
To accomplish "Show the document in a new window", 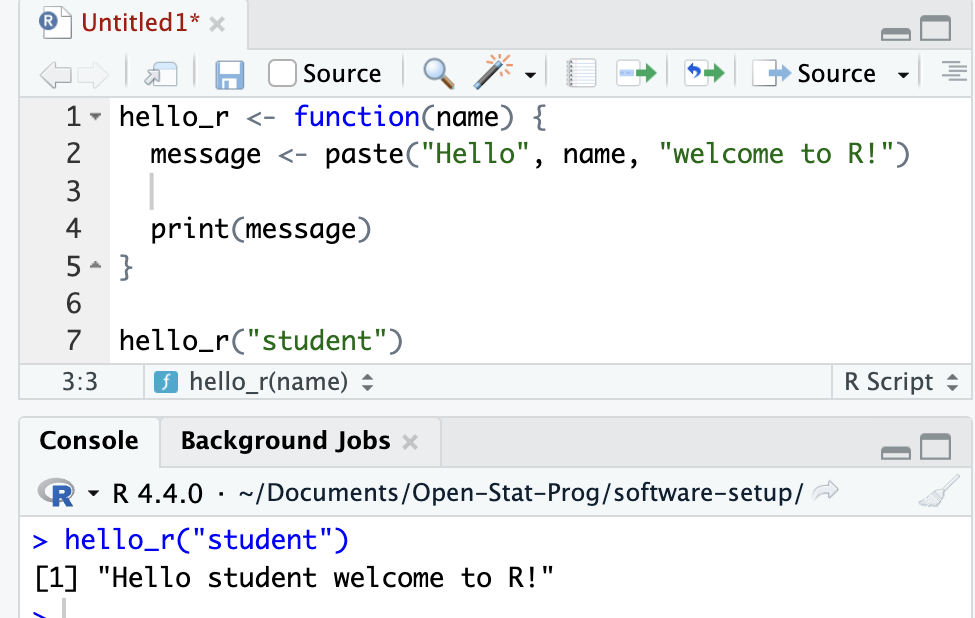I will [x=160, y=74].
